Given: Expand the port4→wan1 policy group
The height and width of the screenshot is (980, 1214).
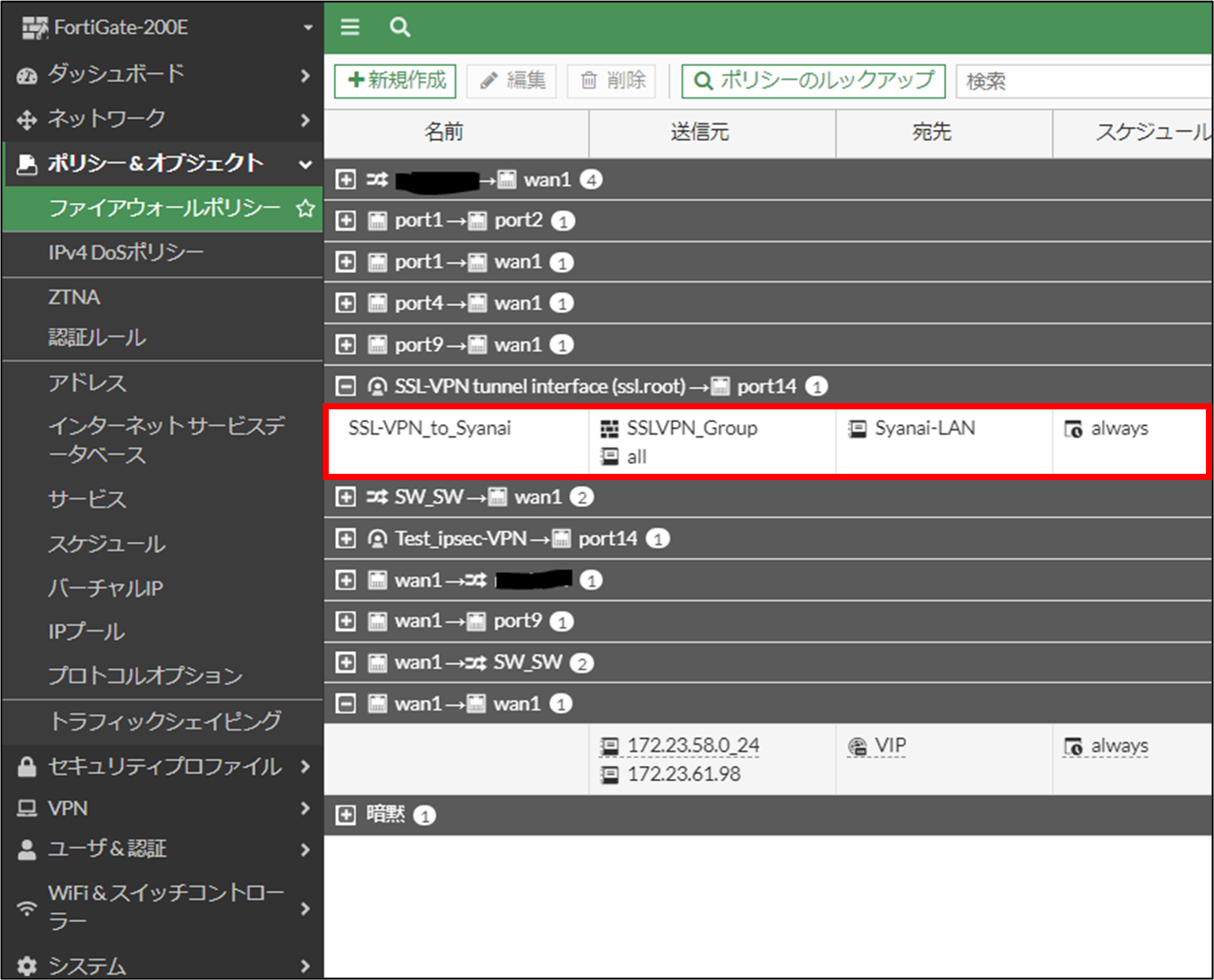Looking at the screenshot, I should [x=346, y=303].
